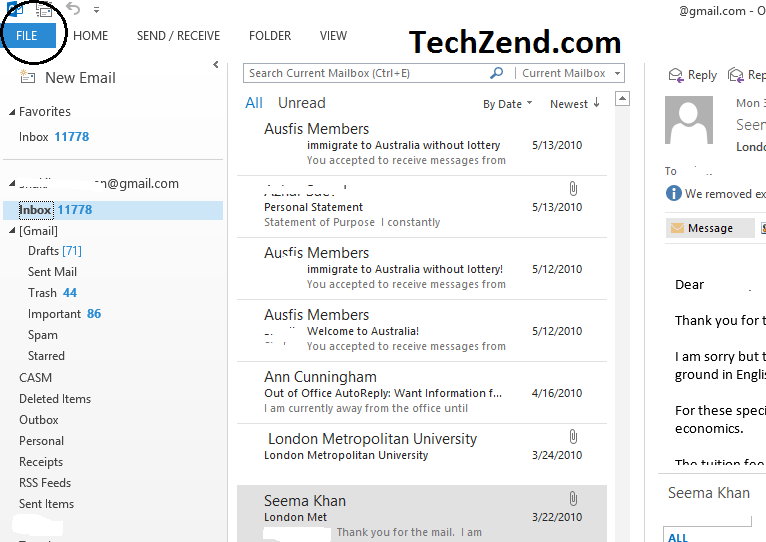Toggle Newest sort order arrow
Viewport: 766px width, 542px height.
pyautogui.click(x=574, y=104)
